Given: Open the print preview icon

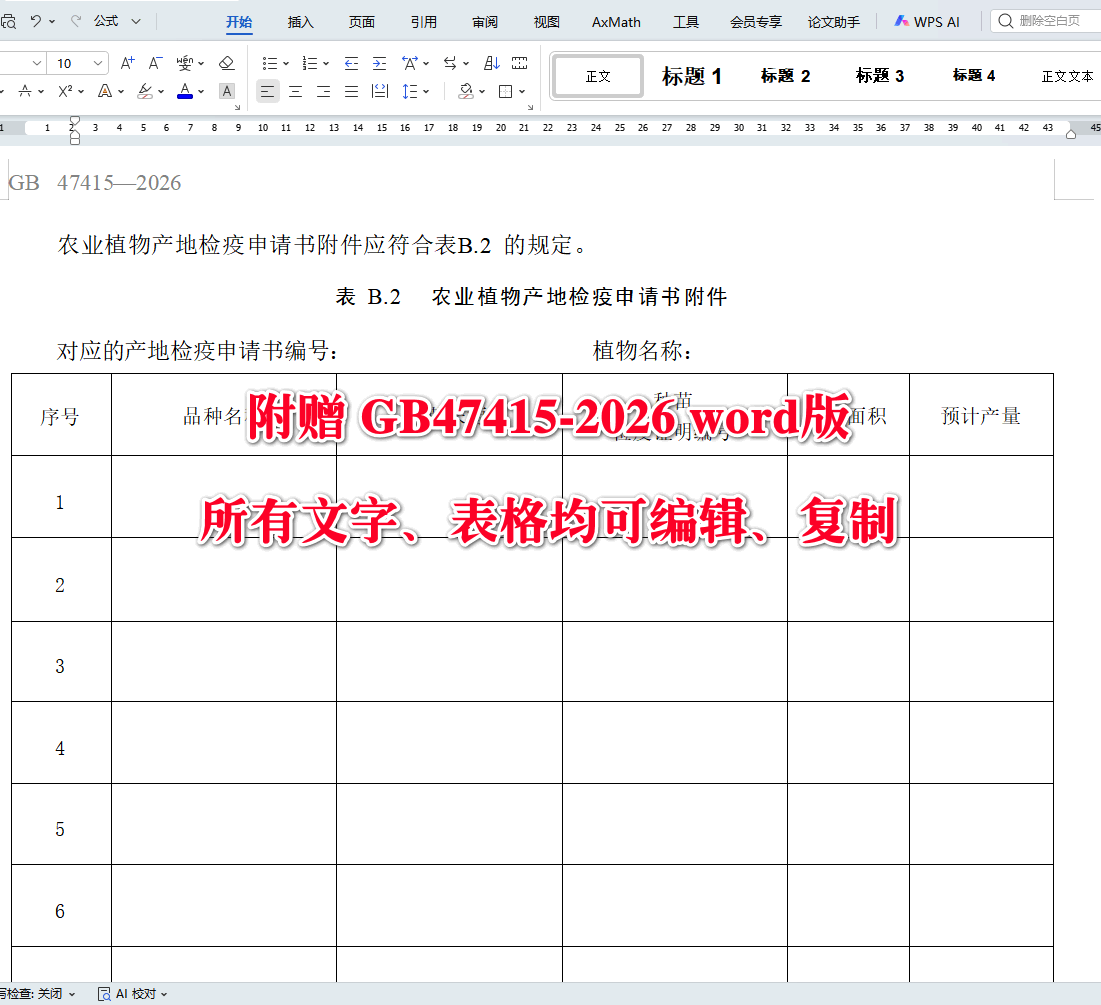Looking at the screenshot, I should click(x=8, y=22).
